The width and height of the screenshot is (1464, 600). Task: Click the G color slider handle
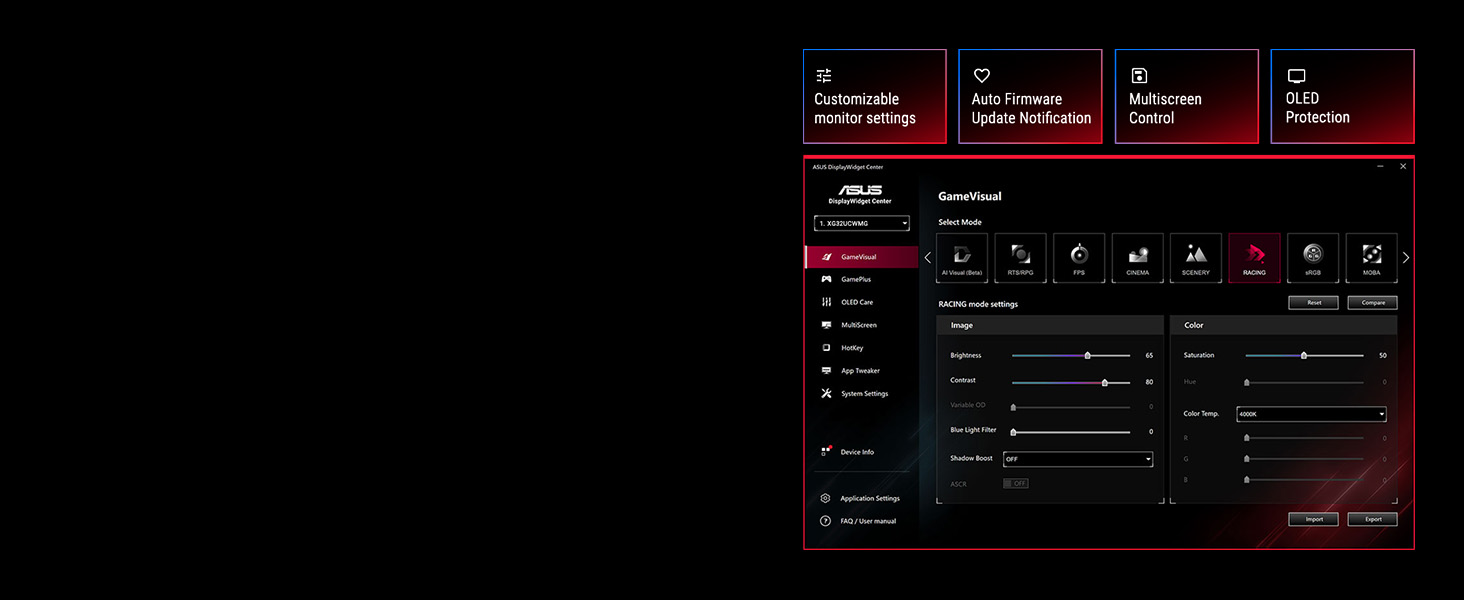point(1246,459)
